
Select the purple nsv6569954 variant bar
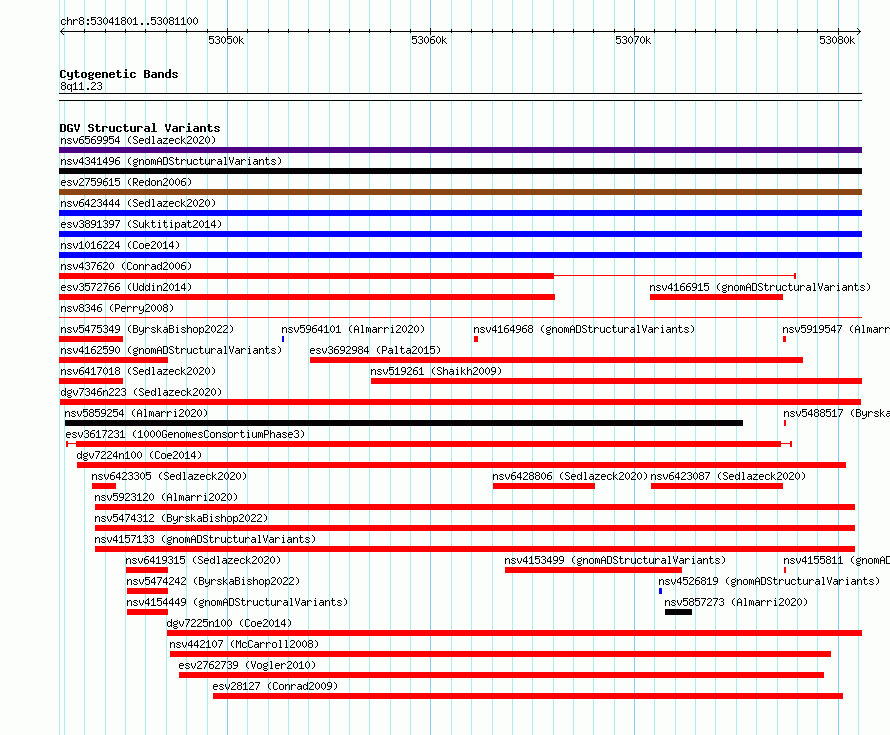[x=460, y=150]
